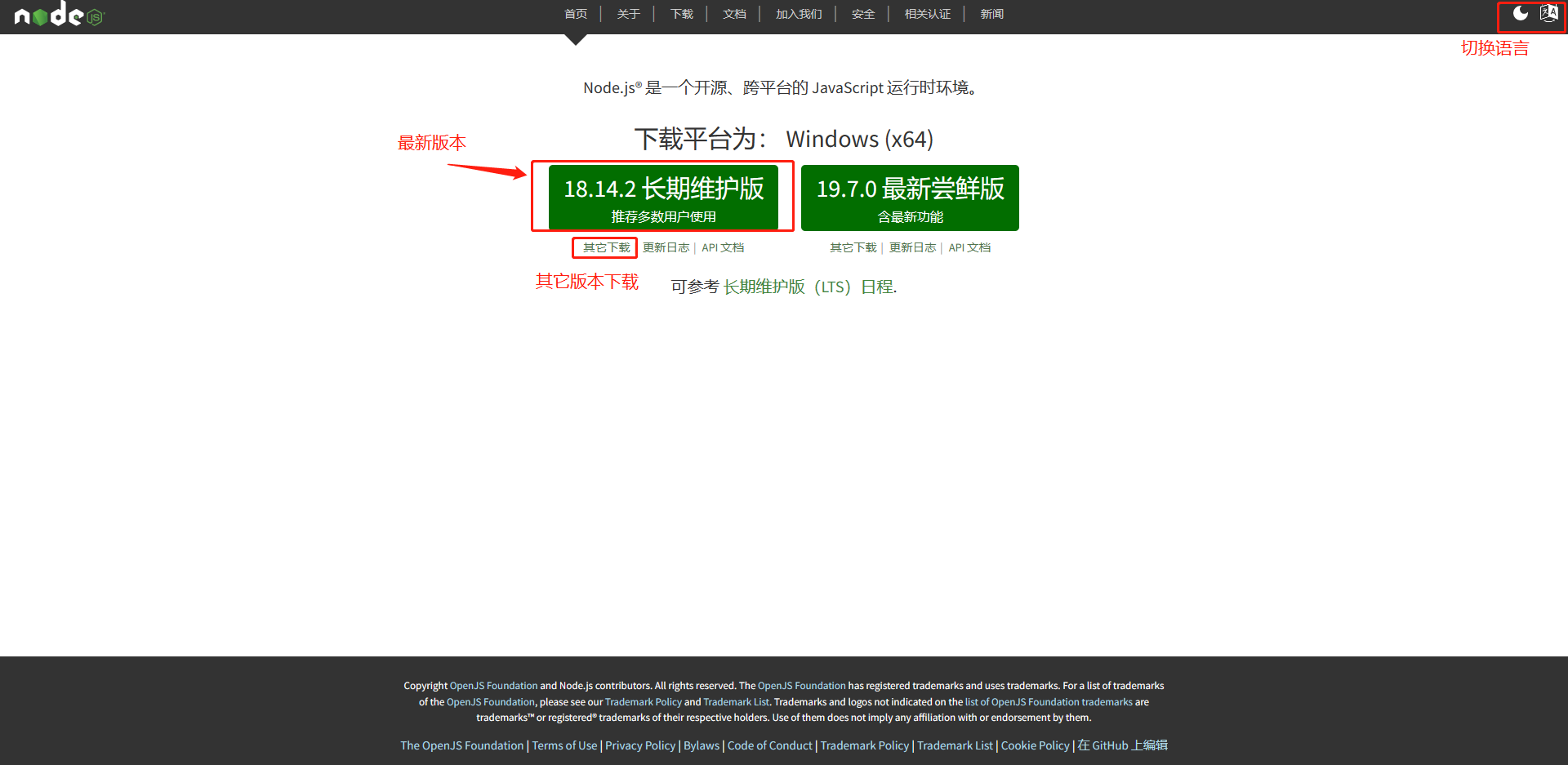Click Code of Conduct footer link
Viewport: 1568px width, 765px height.
[770, 745]
